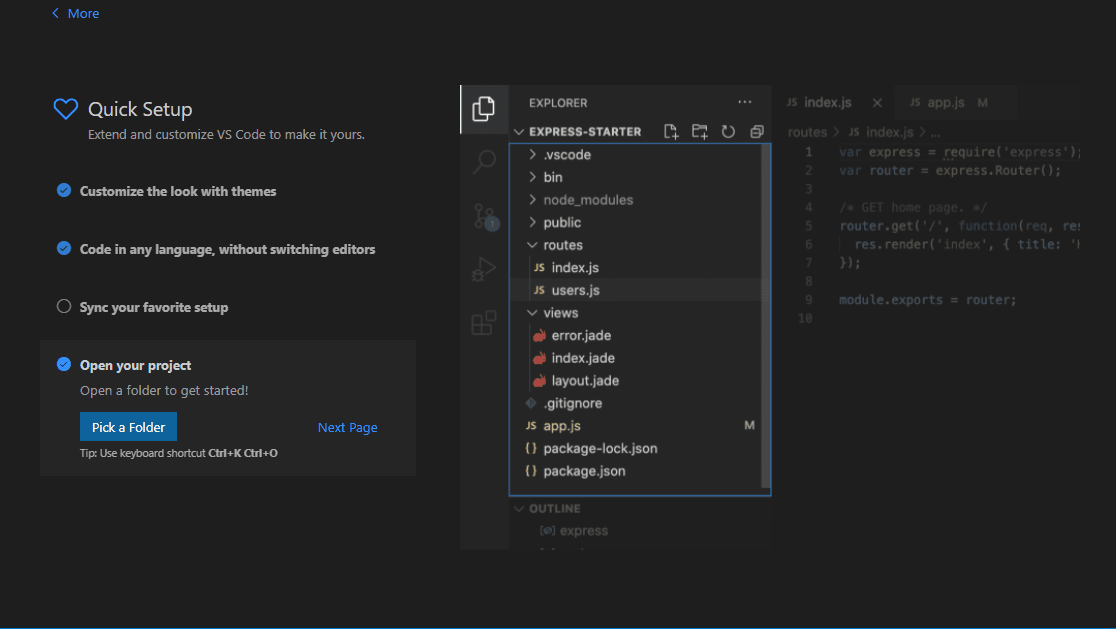Collapse the routes folder
The image size is (1116, 629).
(532, 244)
